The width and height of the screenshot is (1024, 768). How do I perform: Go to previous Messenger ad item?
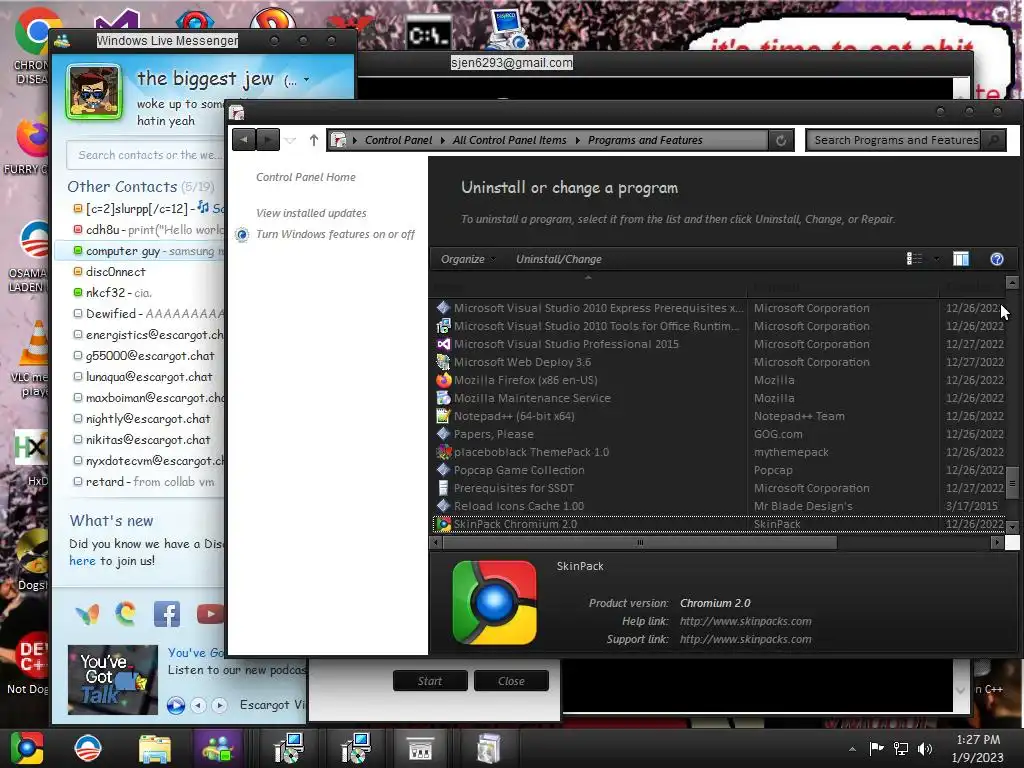[199, 705]
